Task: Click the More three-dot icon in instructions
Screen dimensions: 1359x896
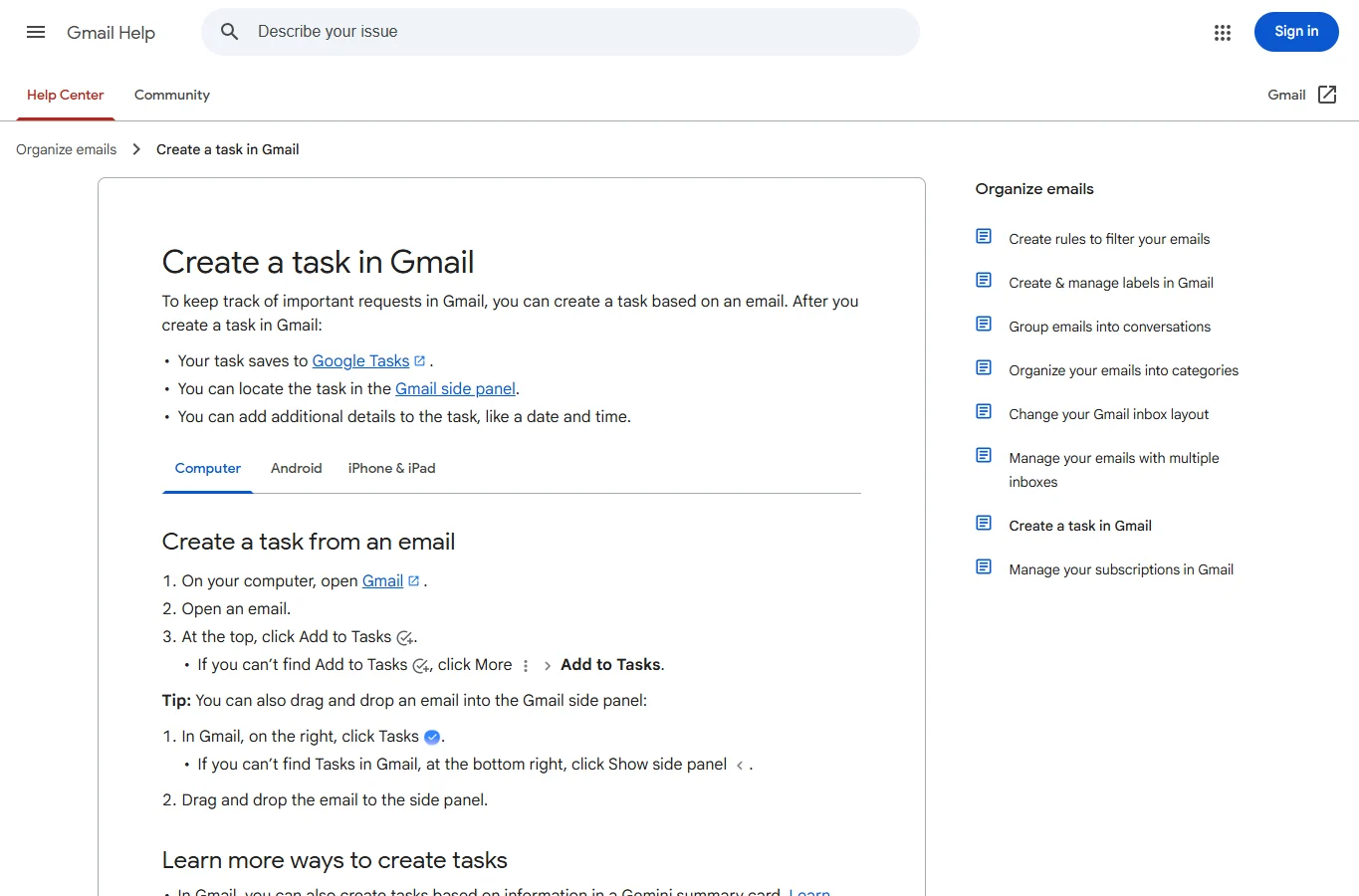Action: coord(526,666)
